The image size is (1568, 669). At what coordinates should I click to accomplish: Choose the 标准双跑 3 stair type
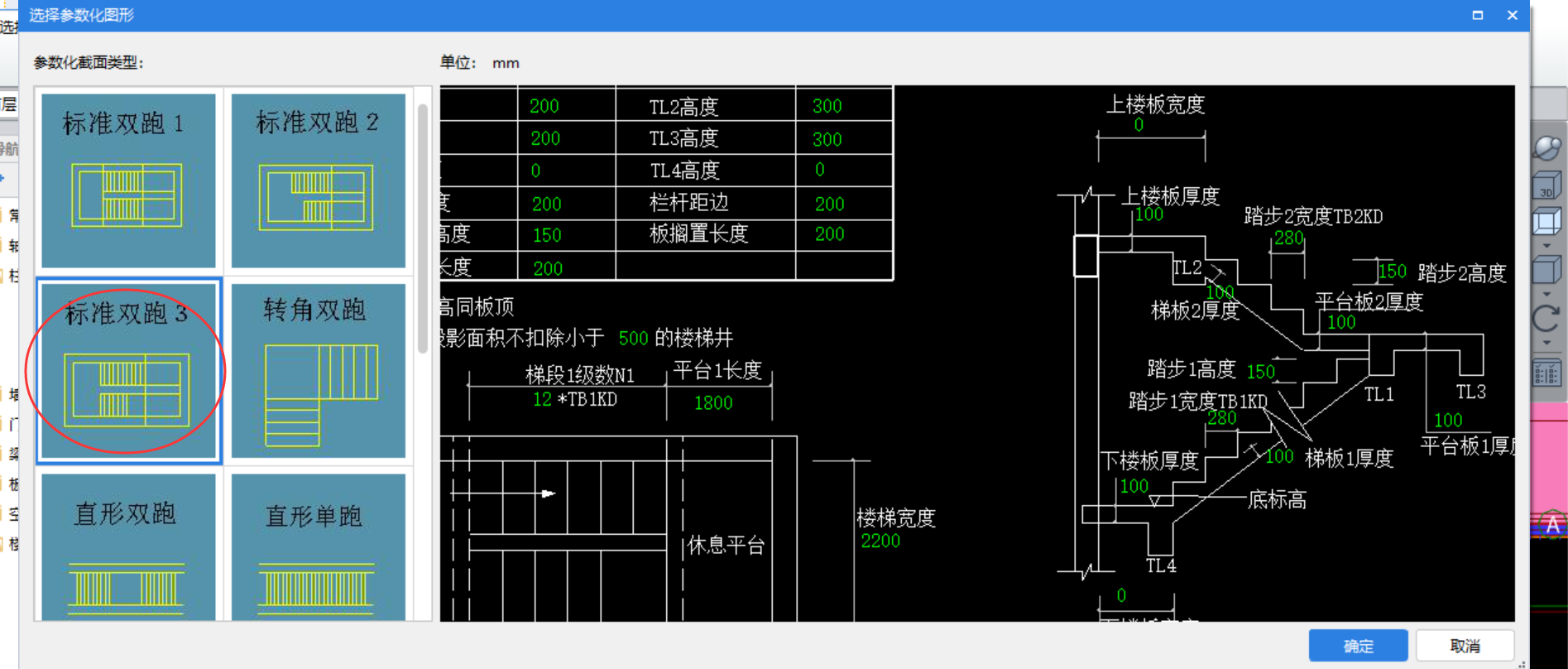[128, 371]
